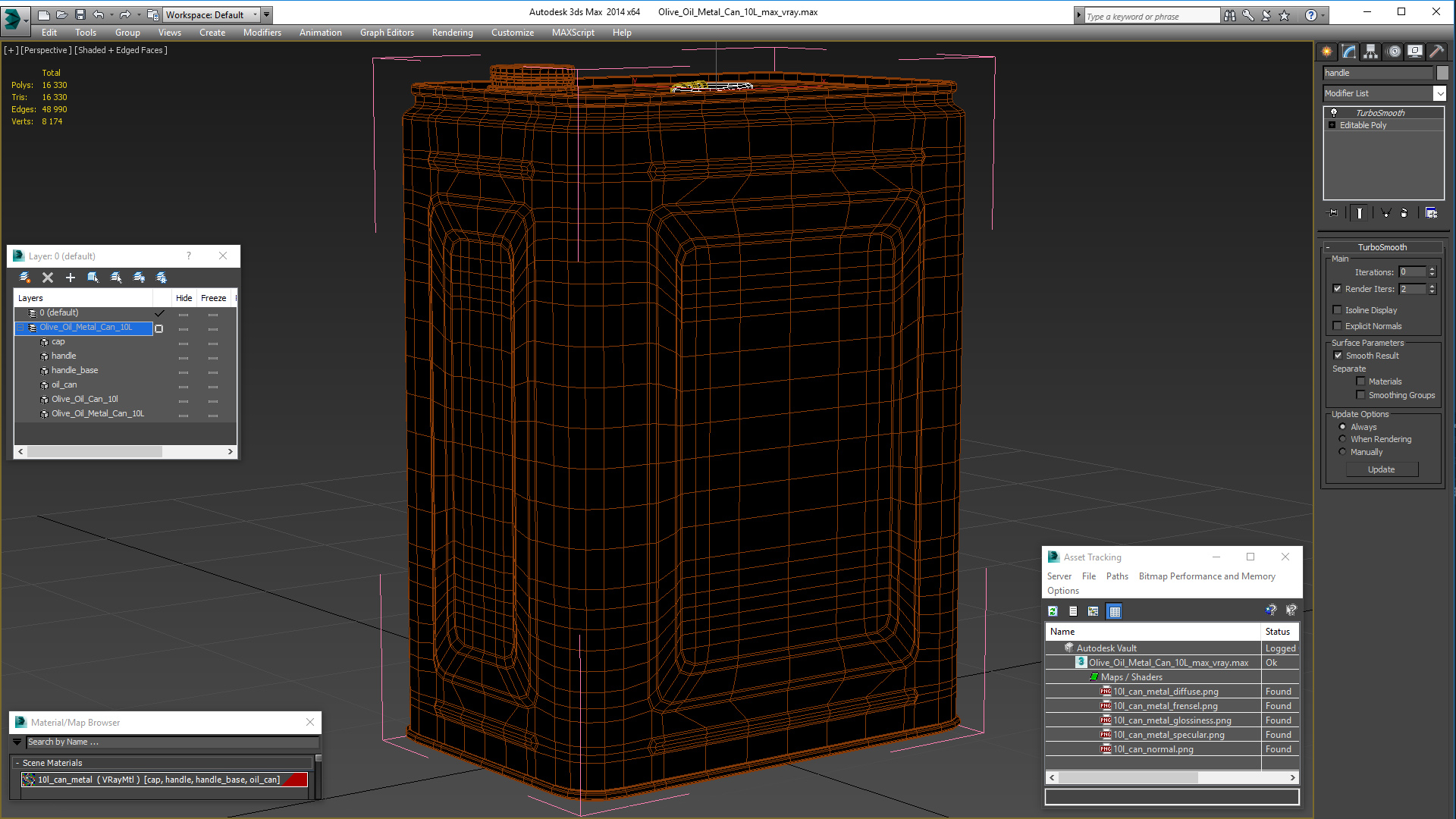Click the Hide column header in the Layer dialog
The image size is (1456, 819).
[x=184, y=298]
